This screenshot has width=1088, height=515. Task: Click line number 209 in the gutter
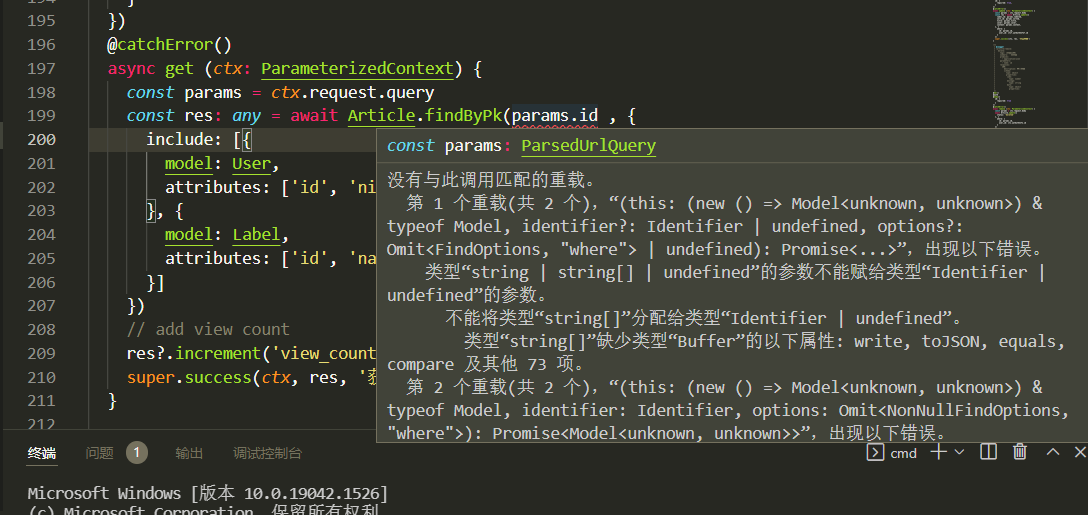(x=42, y=353)
